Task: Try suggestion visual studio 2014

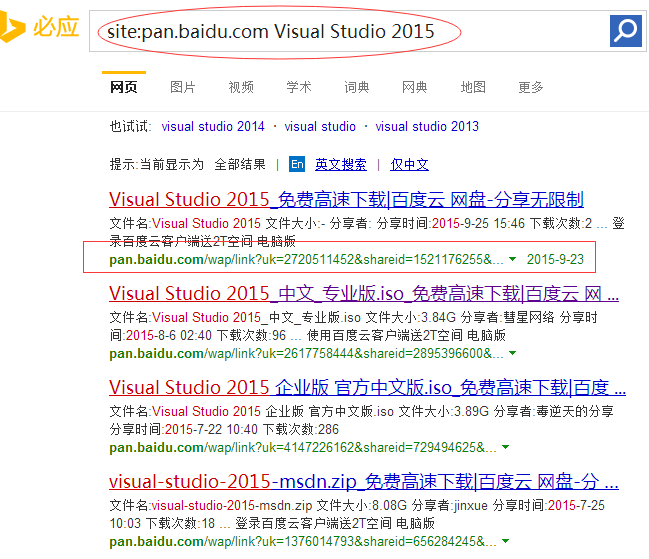Action: [x=213, y=126]
